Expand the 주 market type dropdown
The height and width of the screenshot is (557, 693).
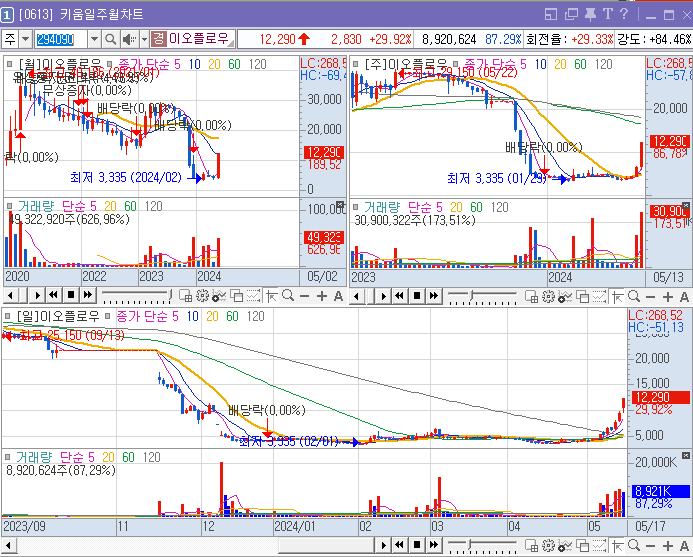point(26,39)
